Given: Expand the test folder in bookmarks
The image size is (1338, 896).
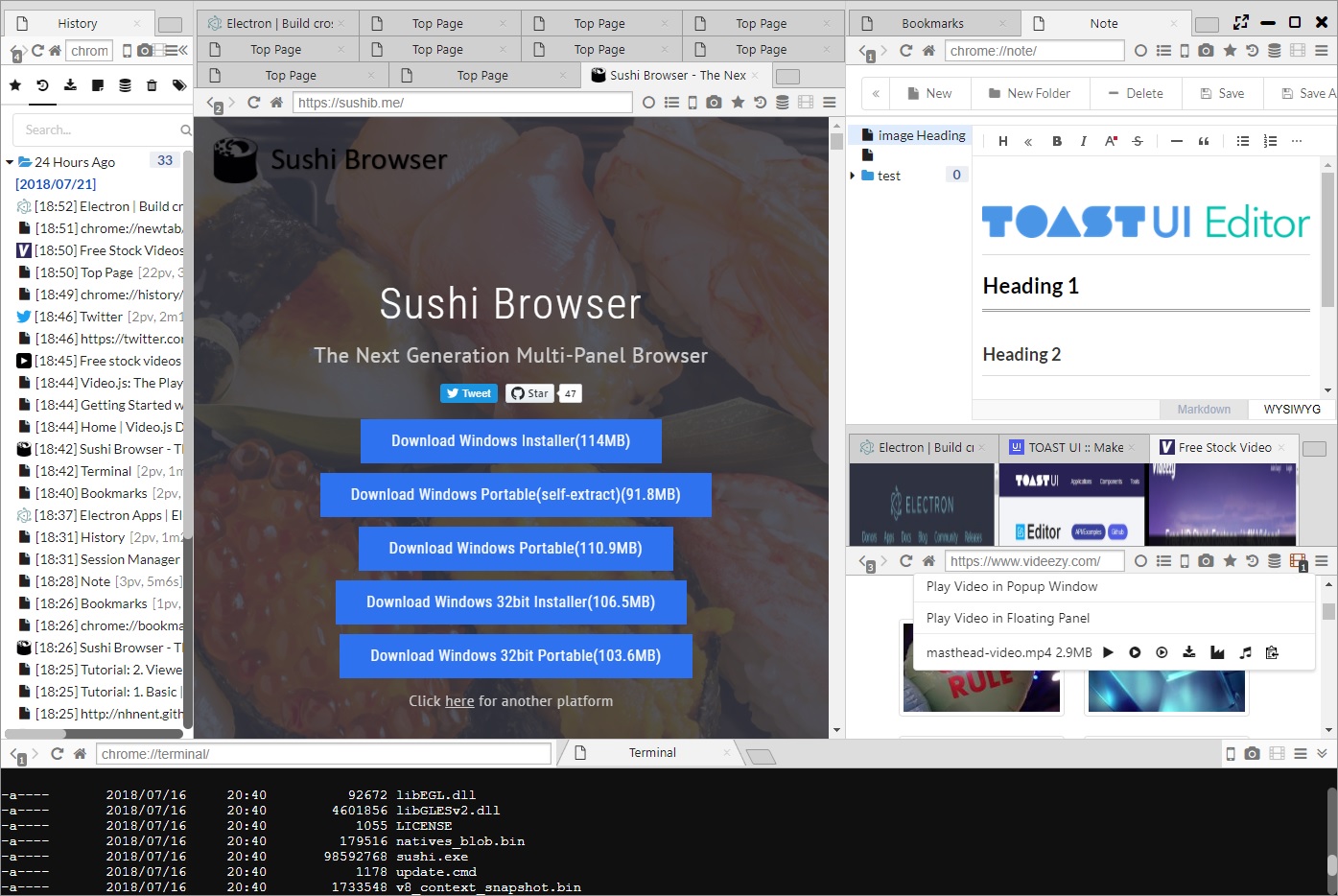Looking at the screenshot, I should coord(854,175).
